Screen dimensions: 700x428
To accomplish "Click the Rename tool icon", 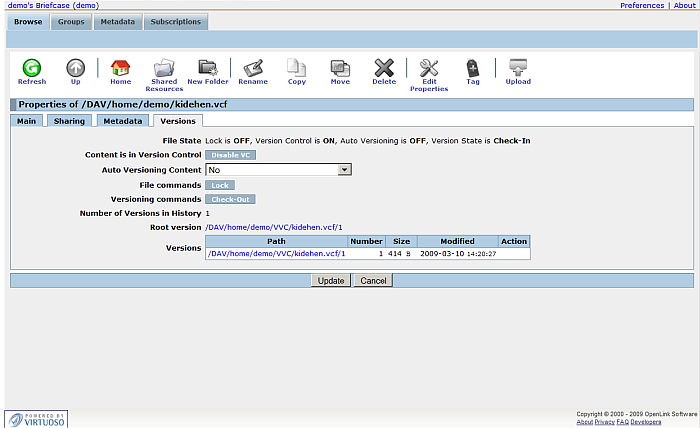I will (253, 68).
